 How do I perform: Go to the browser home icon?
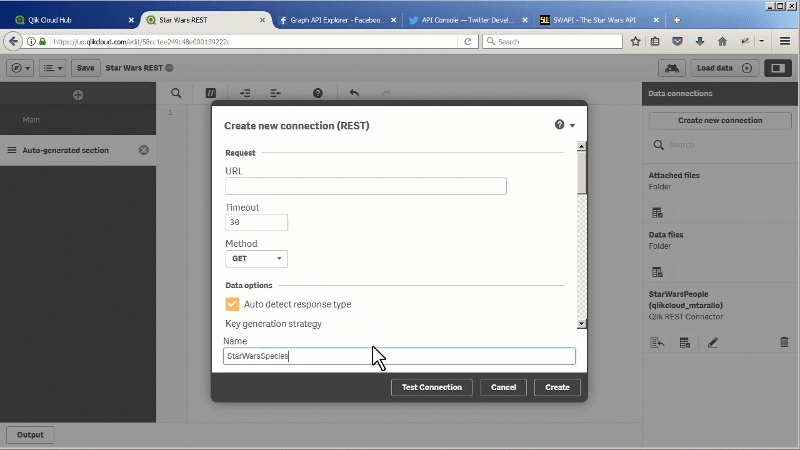[722, 41]
